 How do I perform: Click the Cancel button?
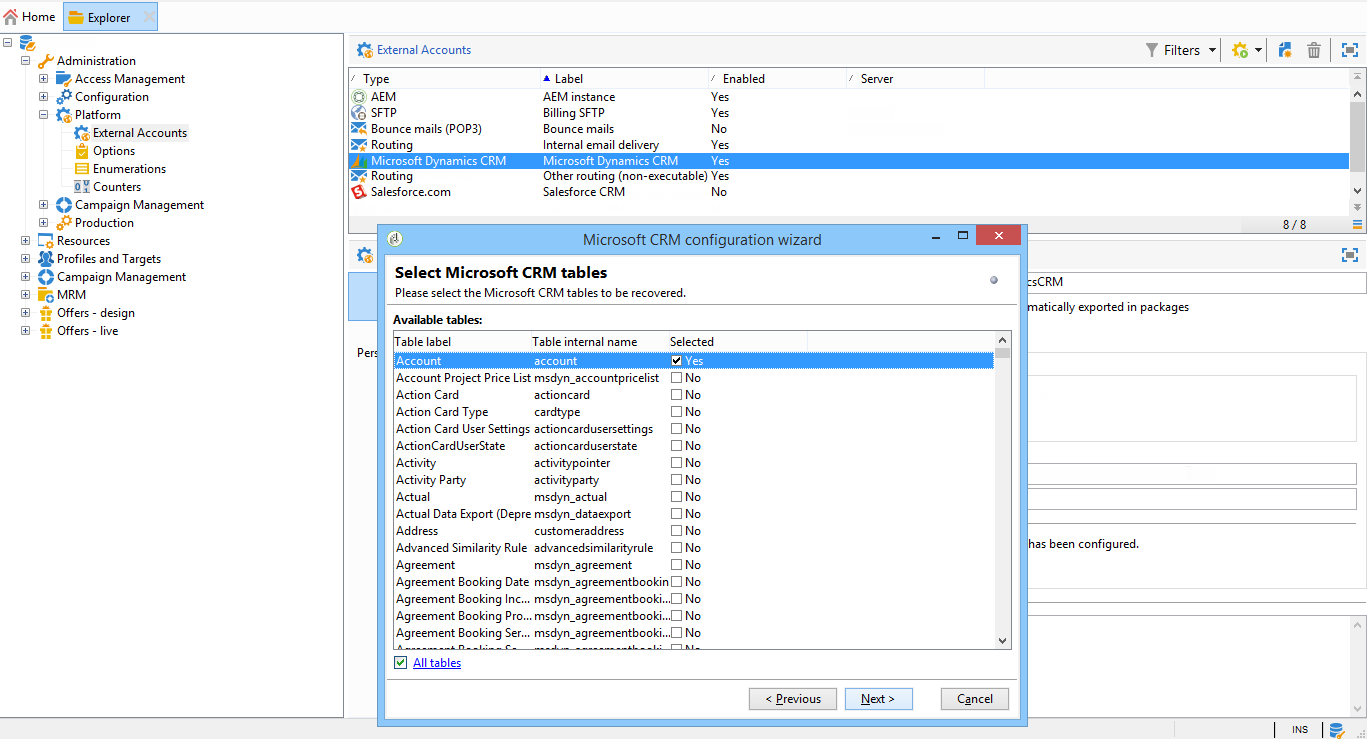click(x=975, y=699)
